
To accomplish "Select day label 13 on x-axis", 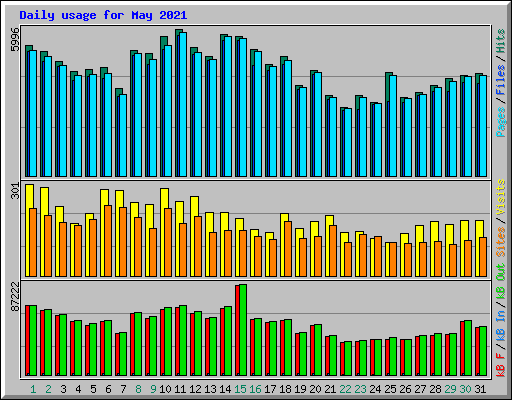I will [210, 389].
